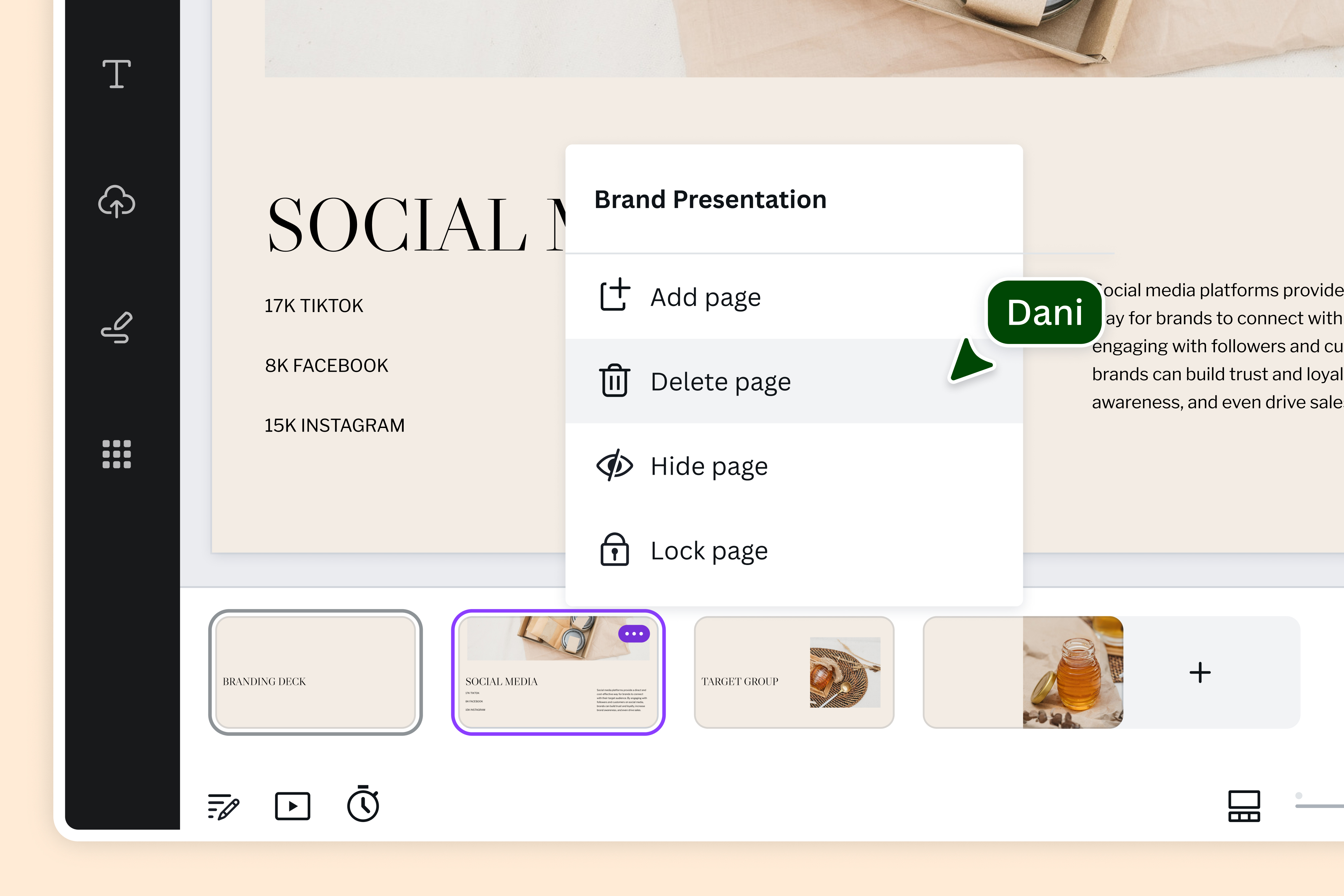Start the presentation playback
Image resolution: width=1344 pixels, height=896 pixels.
(293, 806)
